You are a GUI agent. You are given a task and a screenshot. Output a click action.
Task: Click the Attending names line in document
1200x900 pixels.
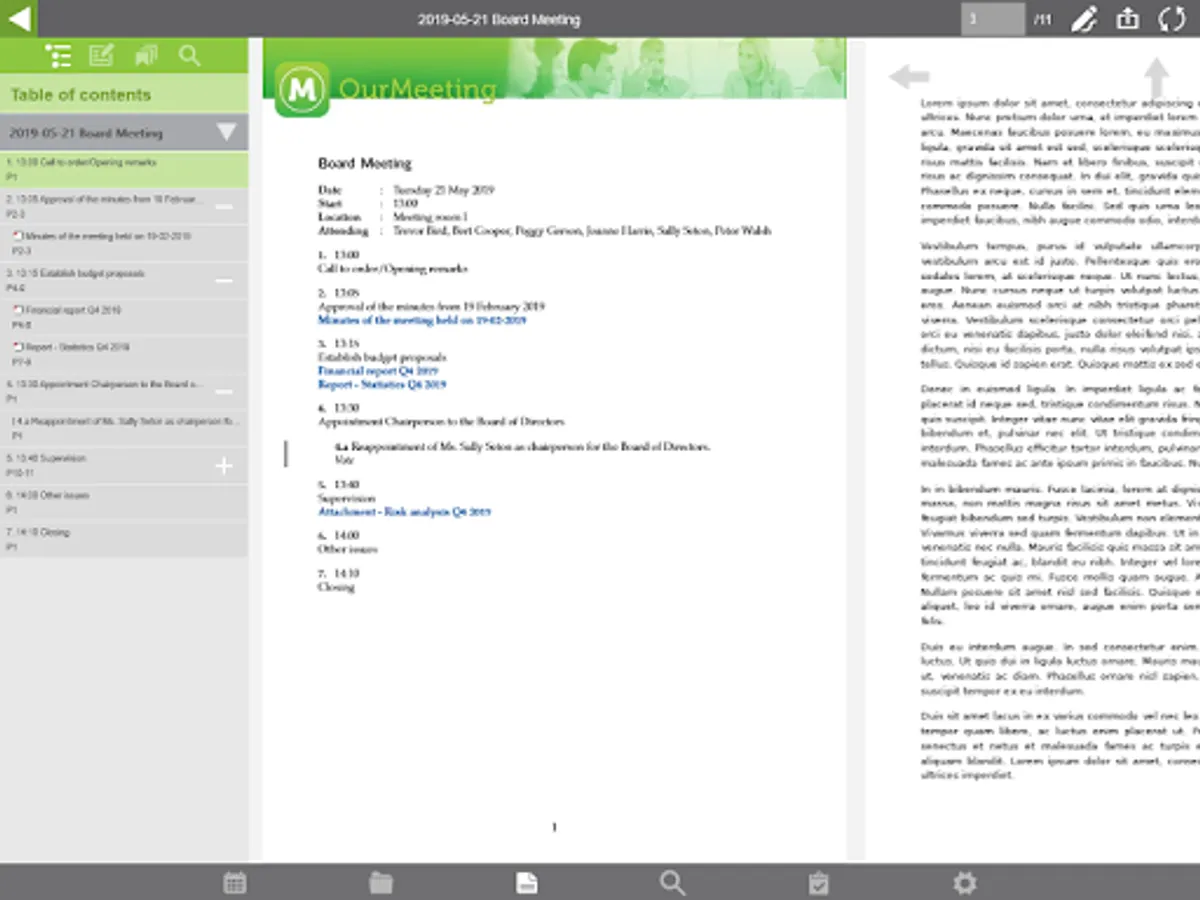tap(582, 231)
